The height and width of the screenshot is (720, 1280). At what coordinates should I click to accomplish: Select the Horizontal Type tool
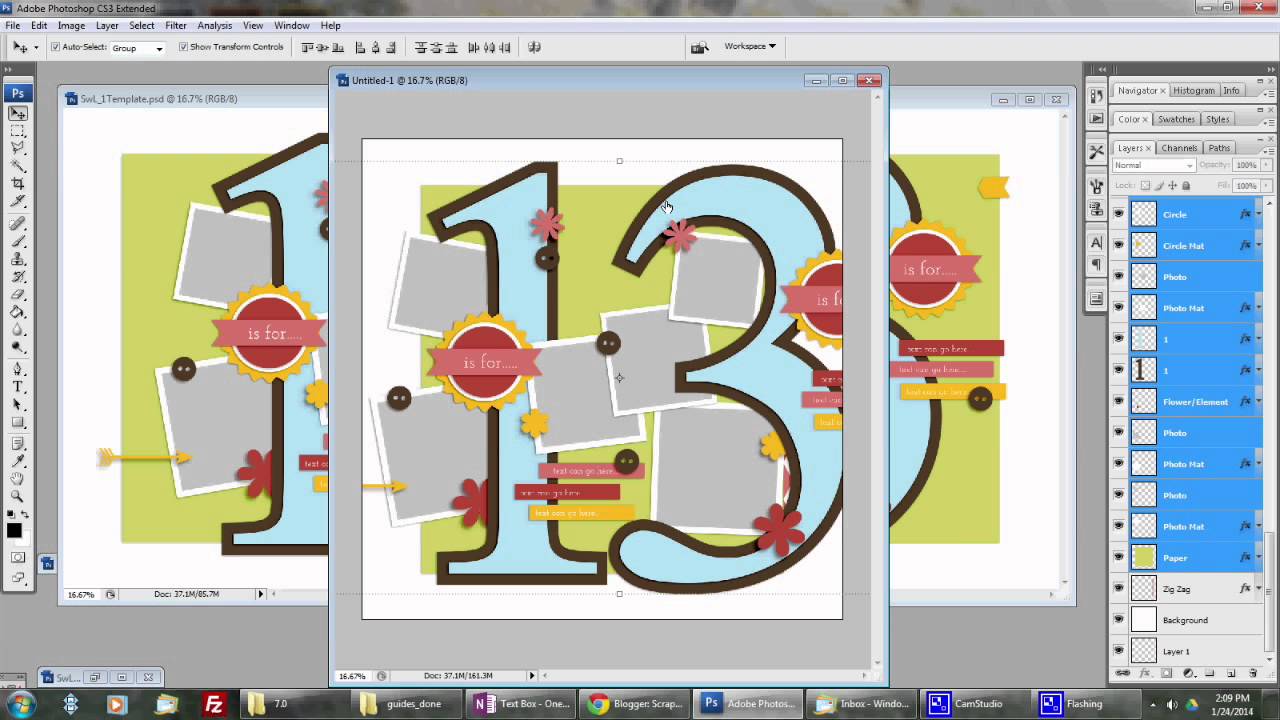tap(18, 387)
